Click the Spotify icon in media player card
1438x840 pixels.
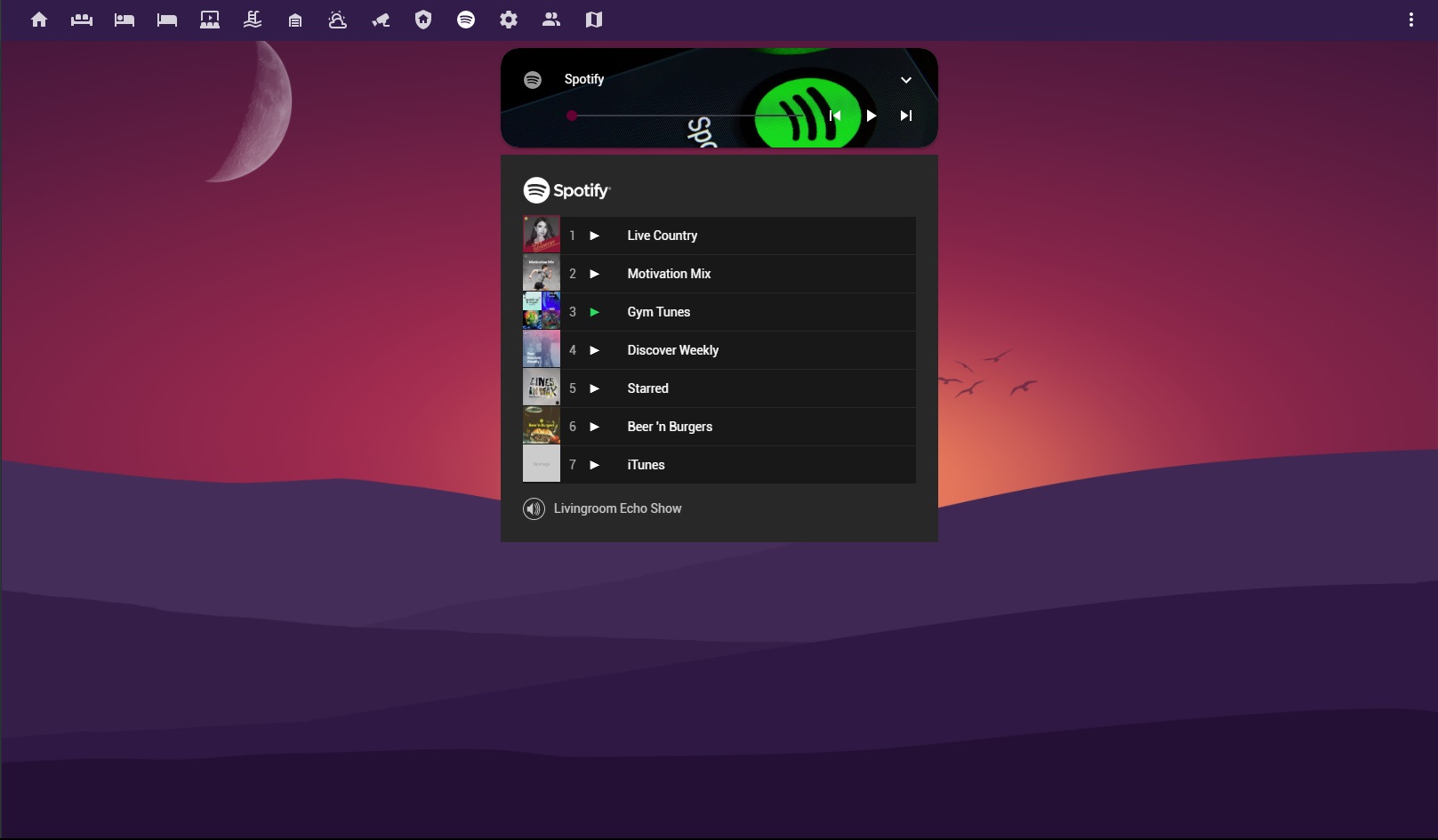(x=533, y=80)
